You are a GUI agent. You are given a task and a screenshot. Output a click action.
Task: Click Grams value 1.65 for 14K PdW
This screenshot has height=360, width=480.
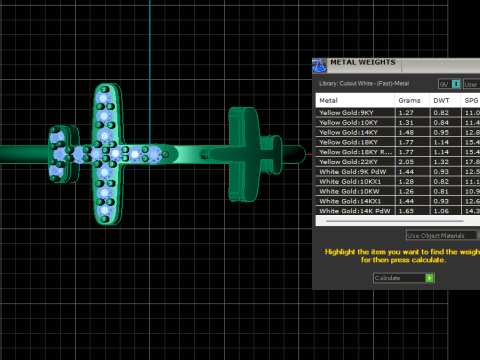pos(406,211)
